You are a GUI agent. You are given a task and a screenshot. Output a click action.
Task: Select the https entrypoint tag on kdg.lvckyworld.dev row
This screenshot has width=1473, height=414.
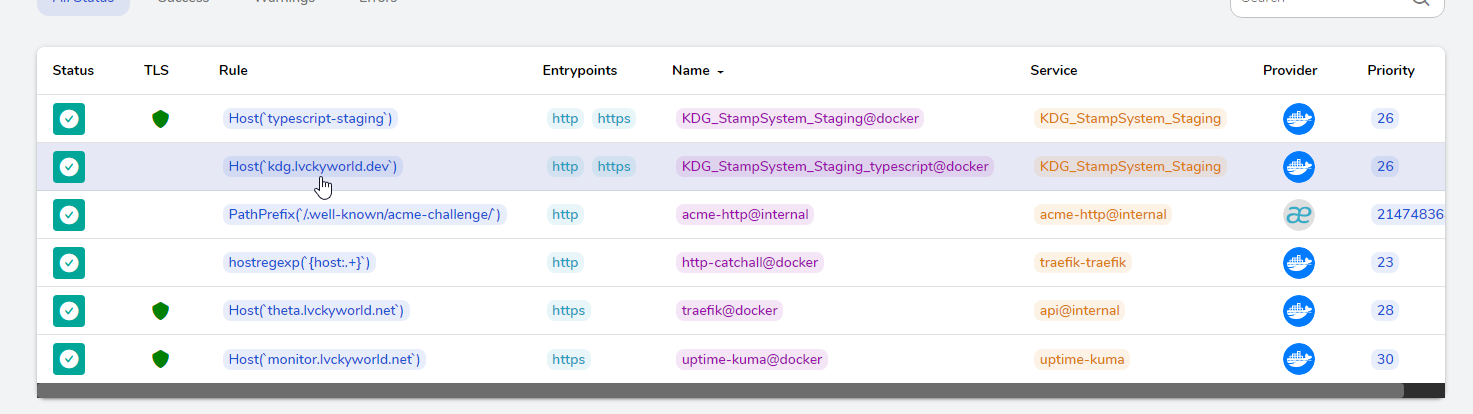click(614, 167)
